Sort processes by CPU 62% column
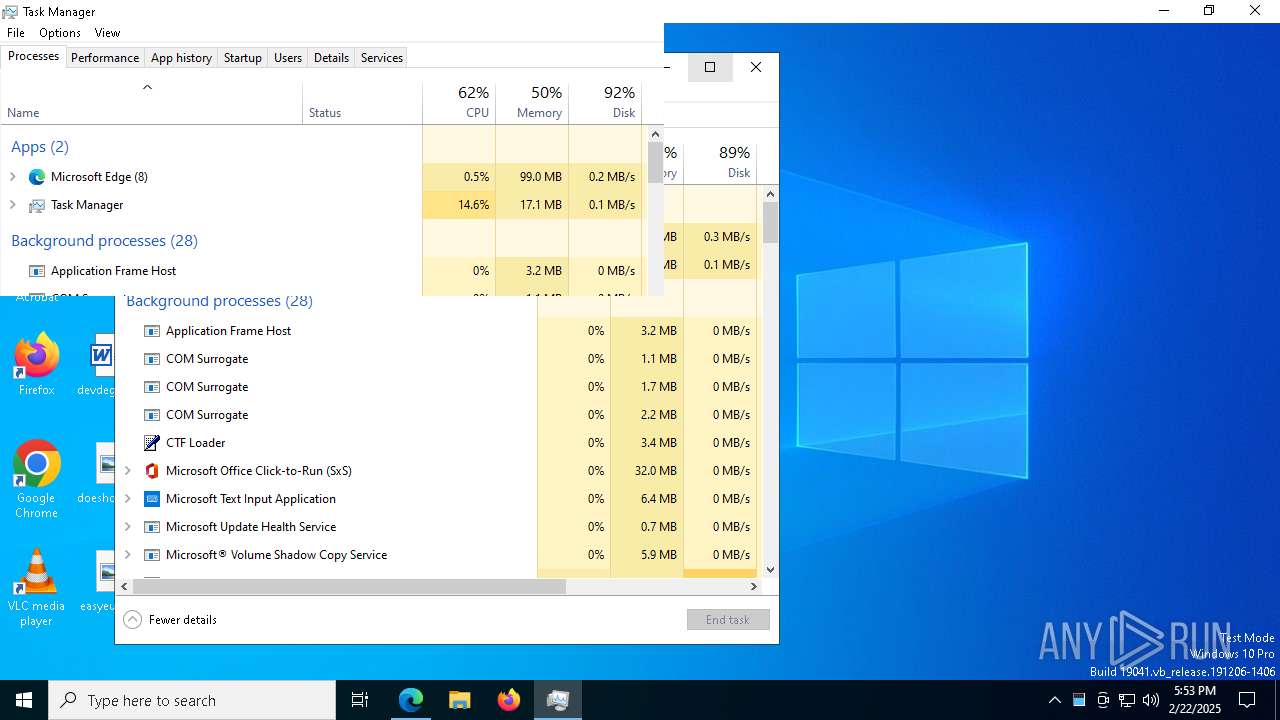This screenshot has height=720, width=1280. coord(459,103)
